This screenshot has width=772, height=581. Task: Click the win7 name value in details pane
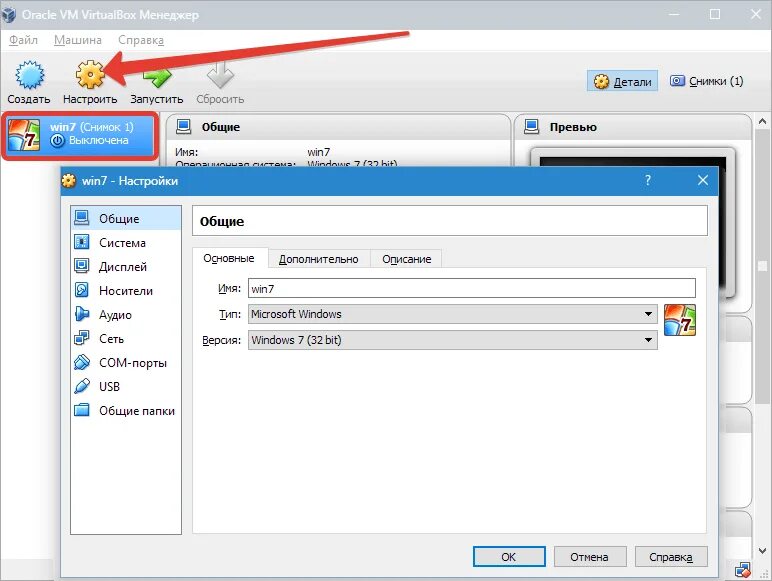coord(319,152)
